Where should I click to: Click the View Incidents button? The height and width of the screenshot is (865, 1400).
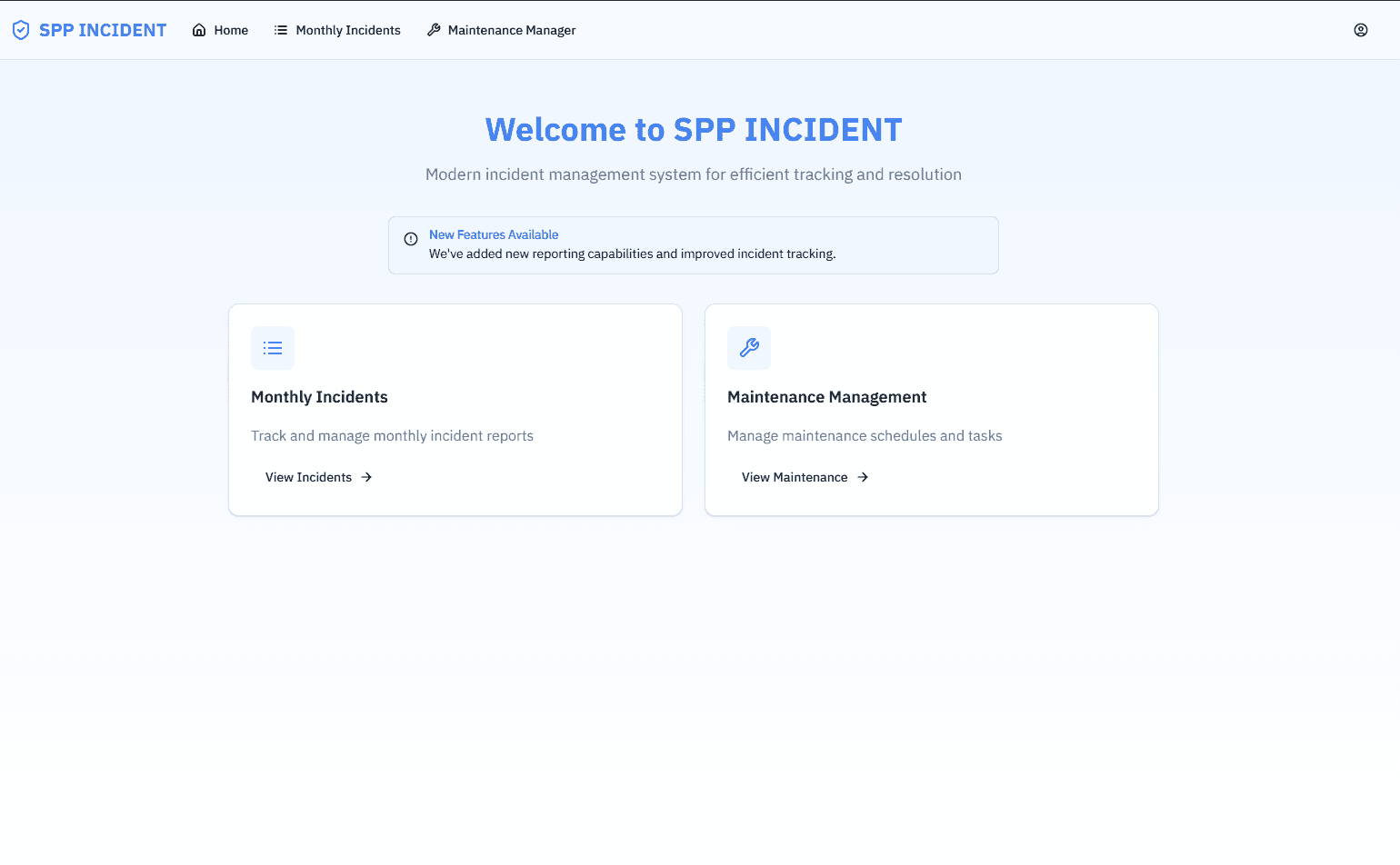pos(319,477)
